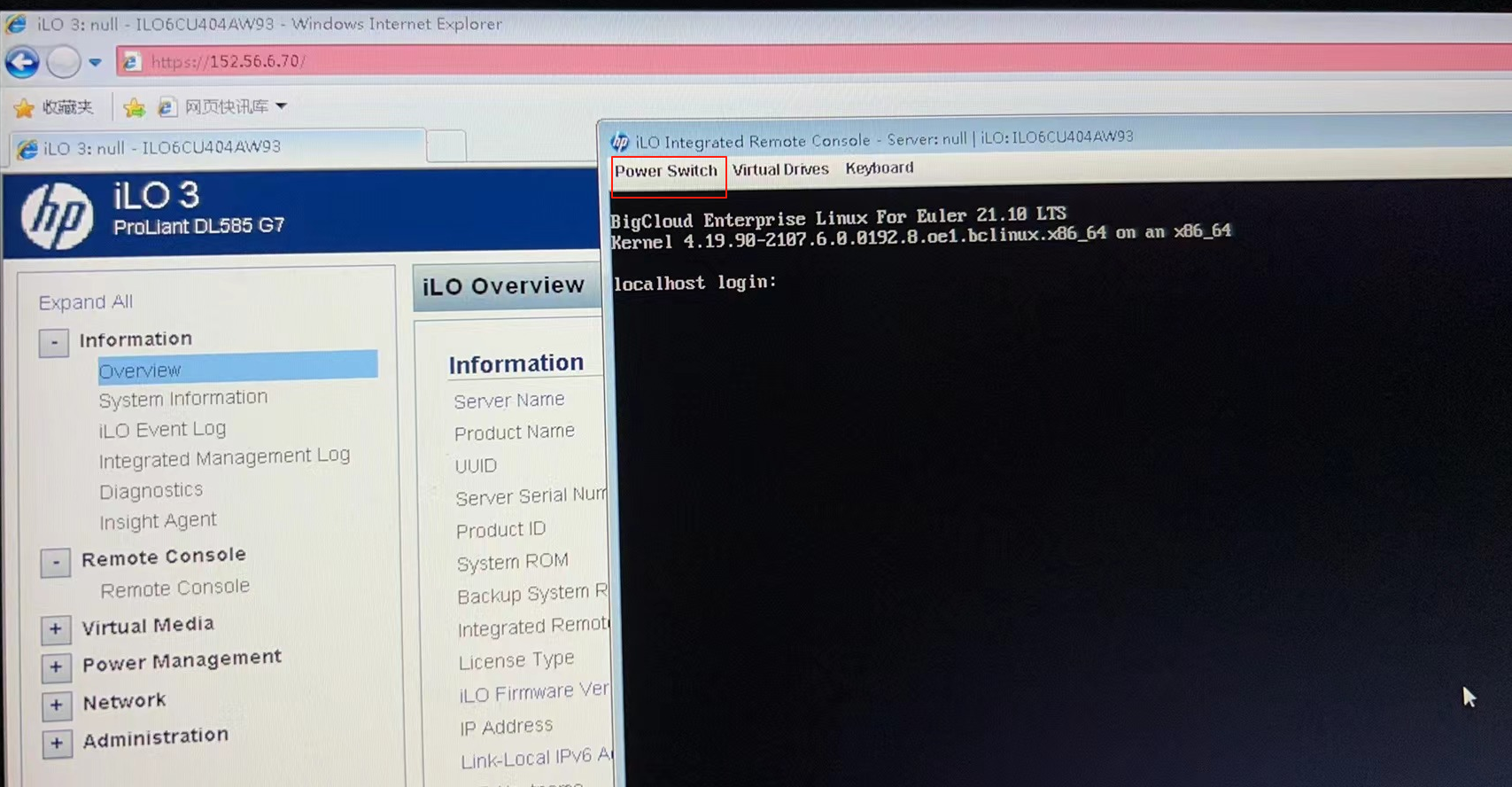Click the Product Name label
Screen dimensions: 1512x787
coord(515,432)
